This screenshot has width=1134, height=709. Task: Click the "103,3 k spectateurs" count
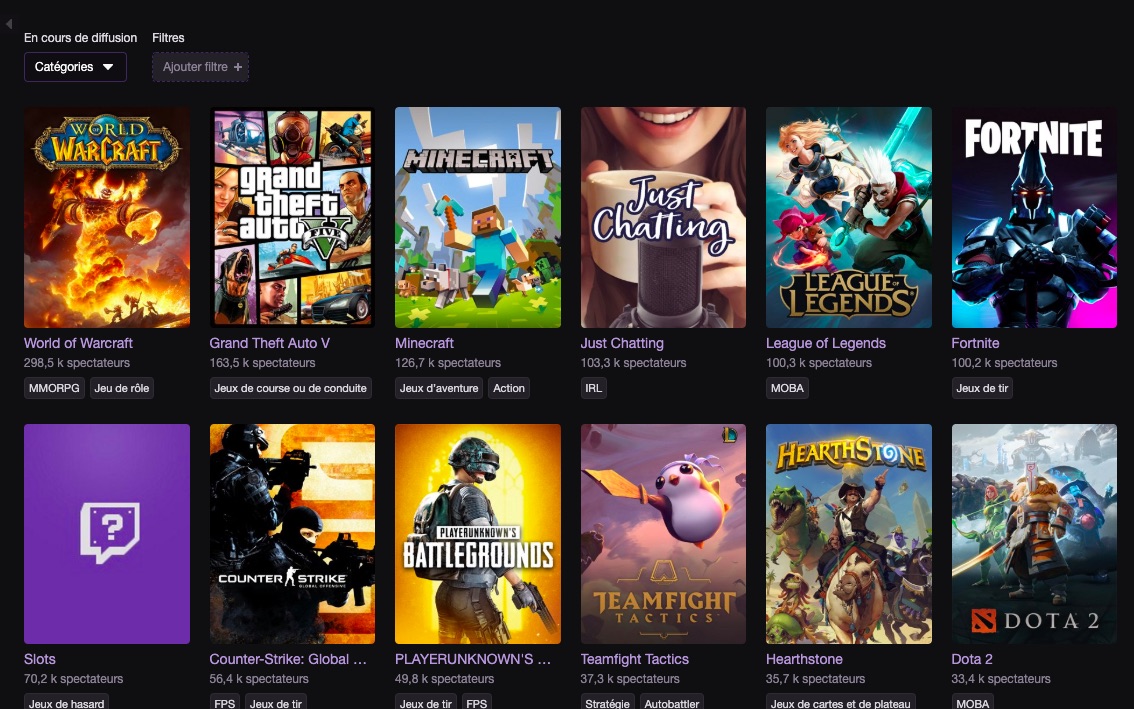(634, 362)
